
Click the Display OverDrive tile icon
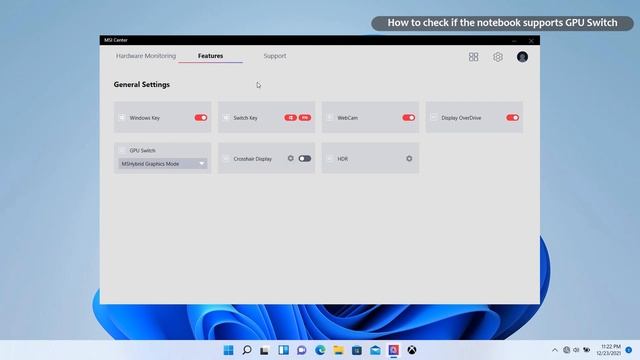tap(433, 118)
